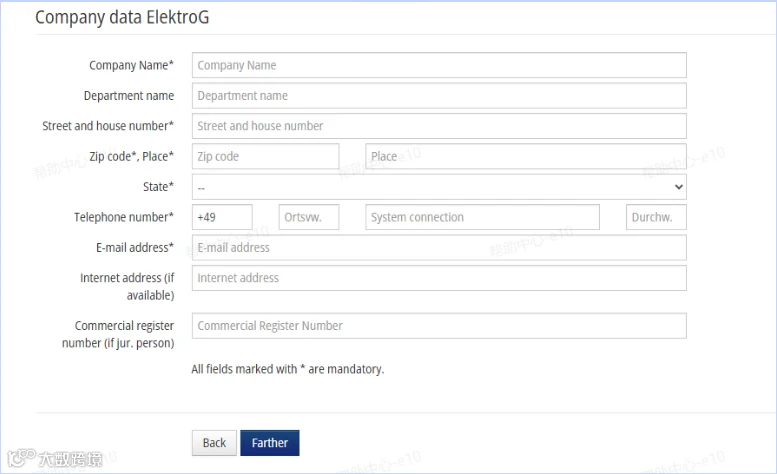Click the 'Department name' label

(x=129, y=96)
